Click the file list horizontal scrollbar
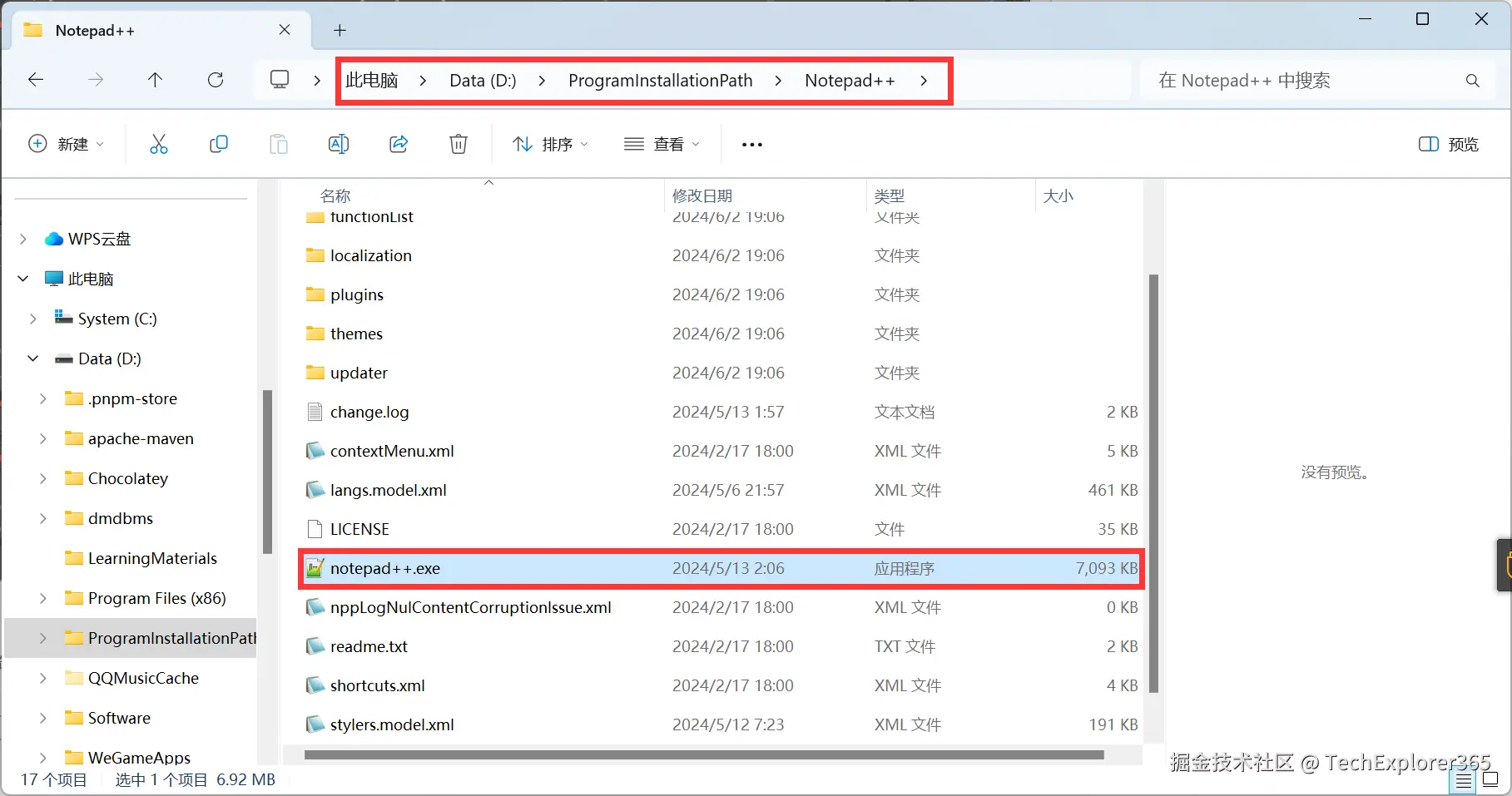This screenshot has width=1512, height=796. coord(704,755)
